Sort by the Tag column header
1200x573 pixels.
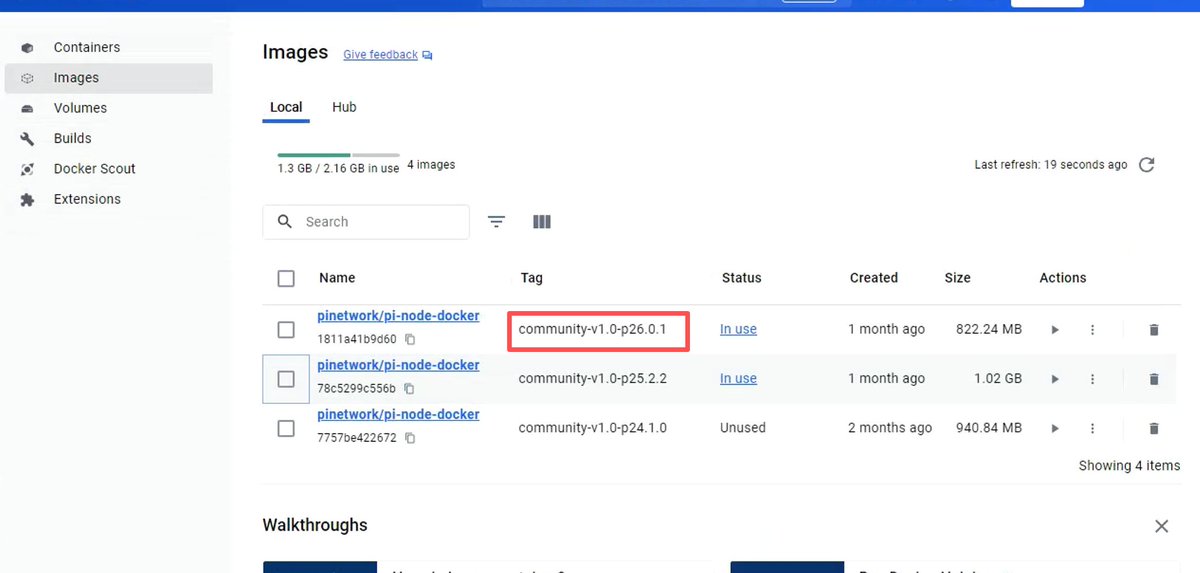531,278
